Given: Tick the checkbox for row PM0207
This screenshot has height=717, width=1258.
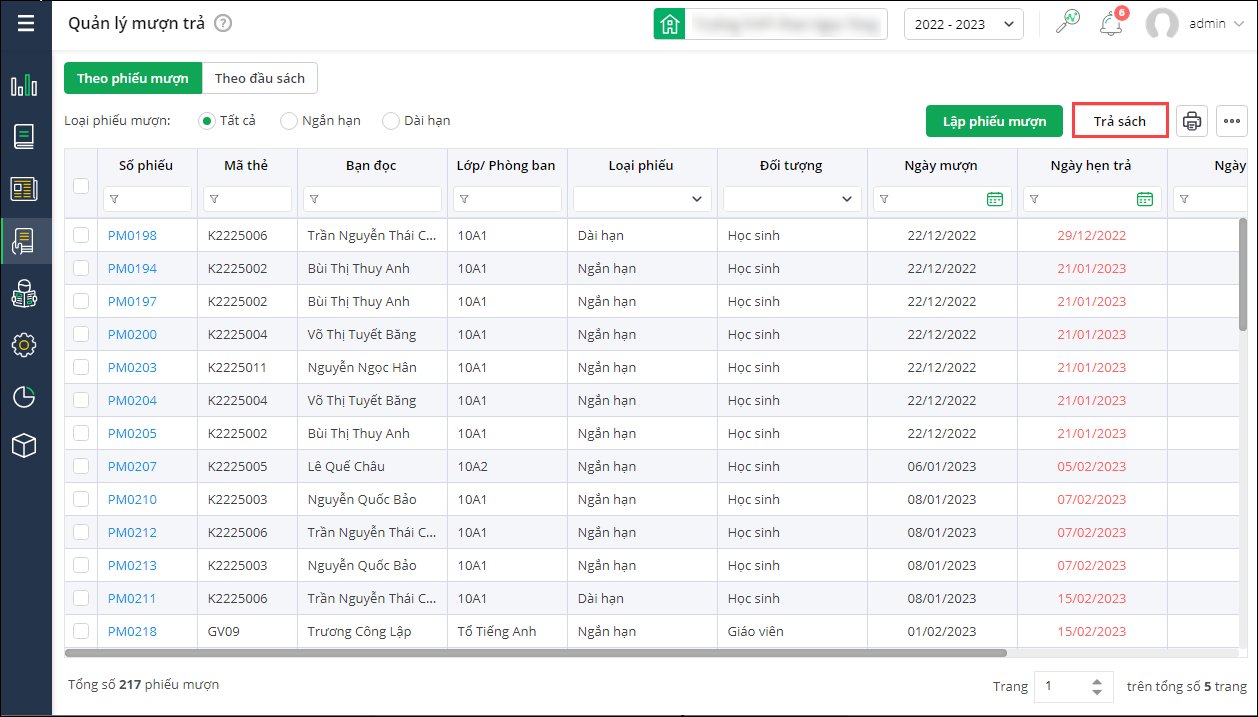Looking at the screenshot, I should pos(81,466).
